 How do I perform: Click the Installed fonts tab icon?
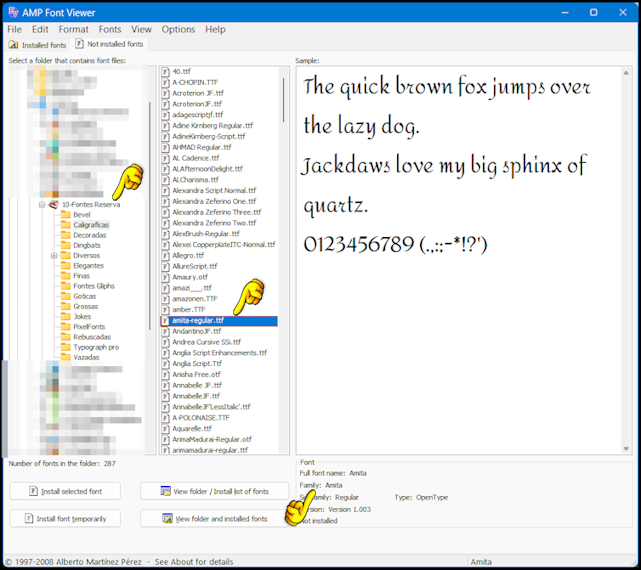pyautogui.click(x=13, y=45)
